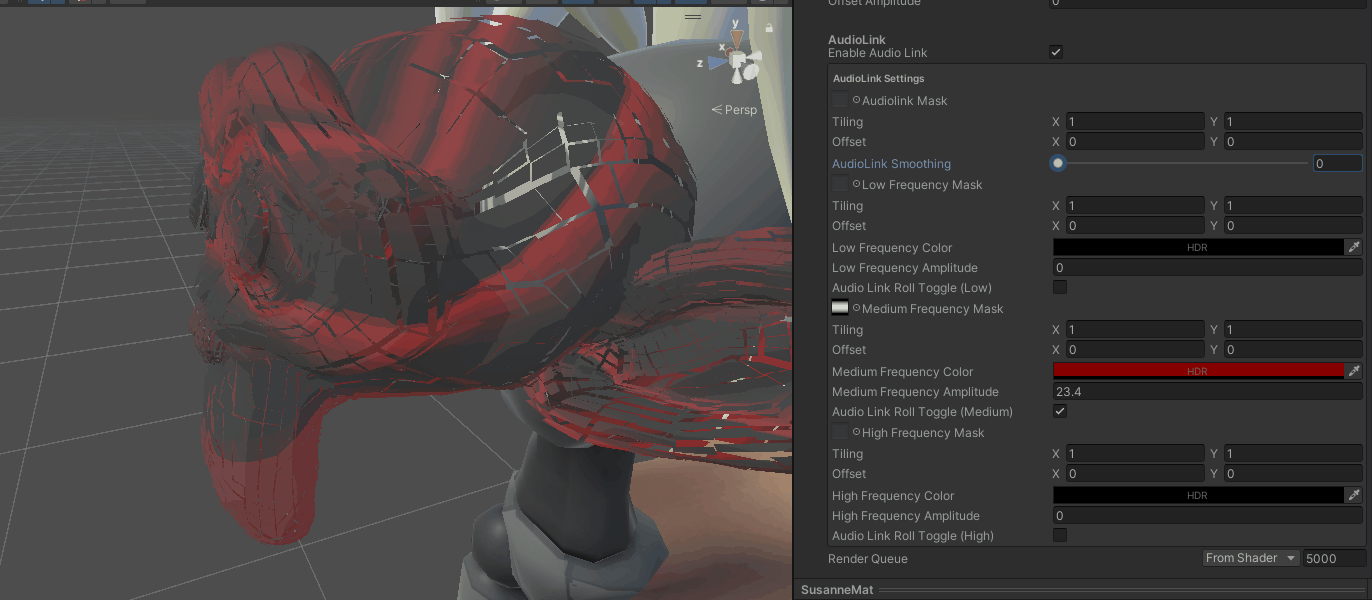
Task: Click the Low Frequency Amplitude field
Action: click(1208, 267)
